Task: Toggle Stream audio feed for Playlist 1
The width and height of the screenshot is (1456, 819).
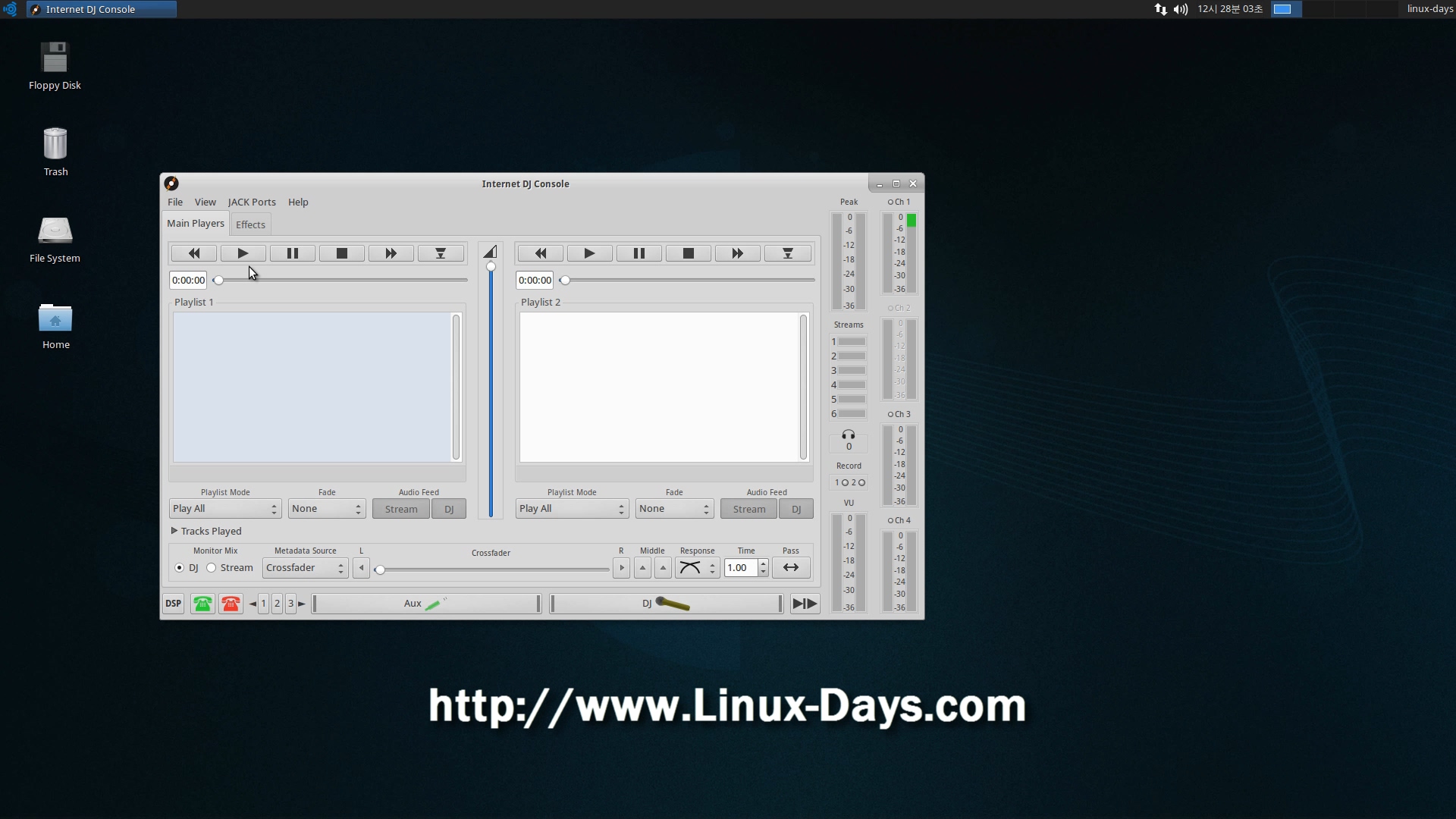Action: pos(401,509)
